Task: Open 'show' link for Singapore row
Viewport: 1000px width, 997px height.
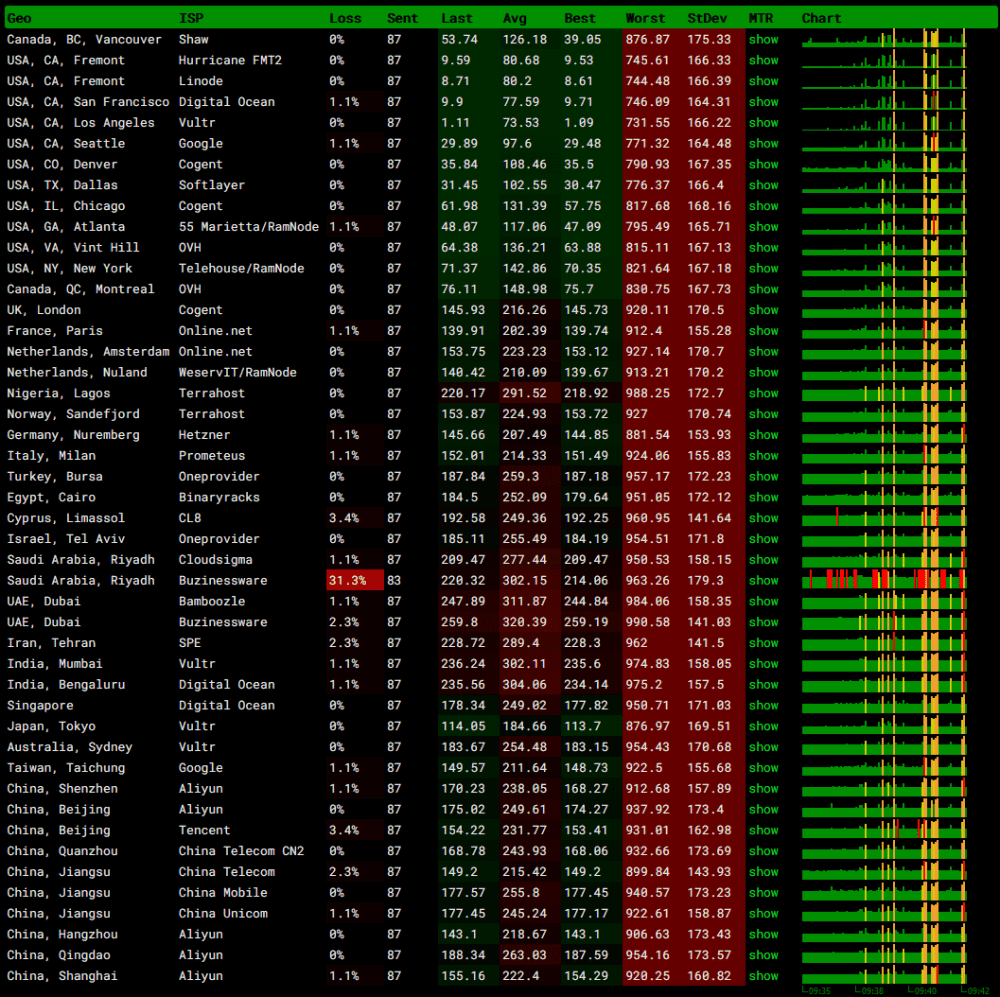Action: (763, 705)
